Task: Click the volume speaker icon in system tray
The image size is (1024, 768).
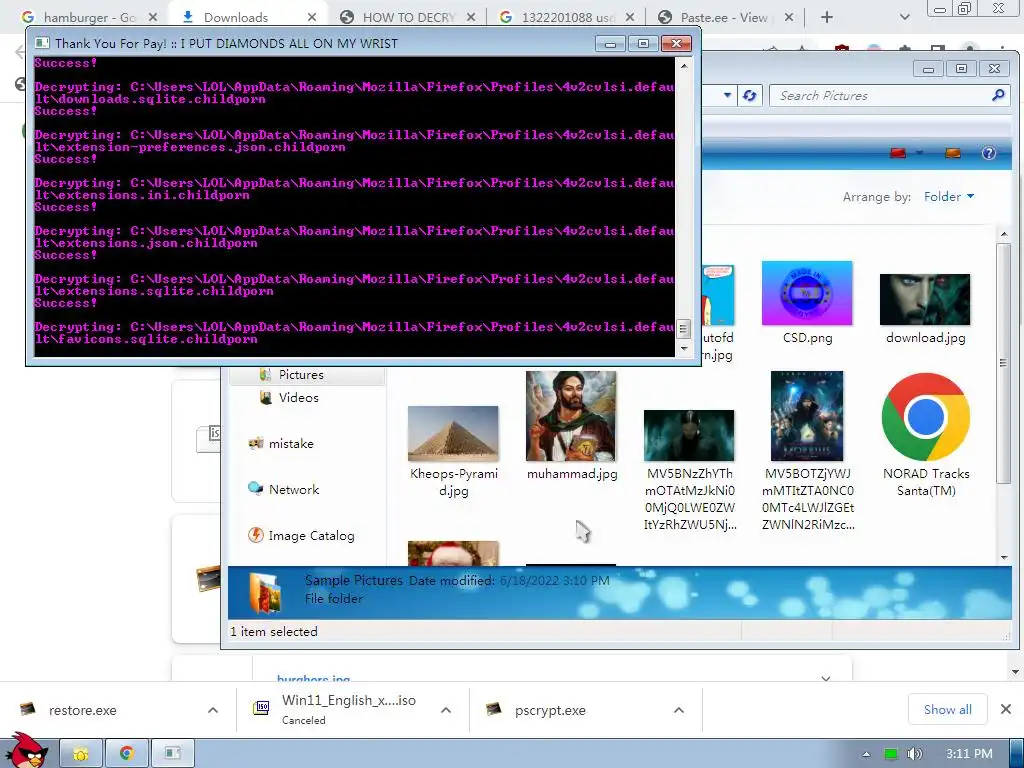Action: tap(915, 754)
